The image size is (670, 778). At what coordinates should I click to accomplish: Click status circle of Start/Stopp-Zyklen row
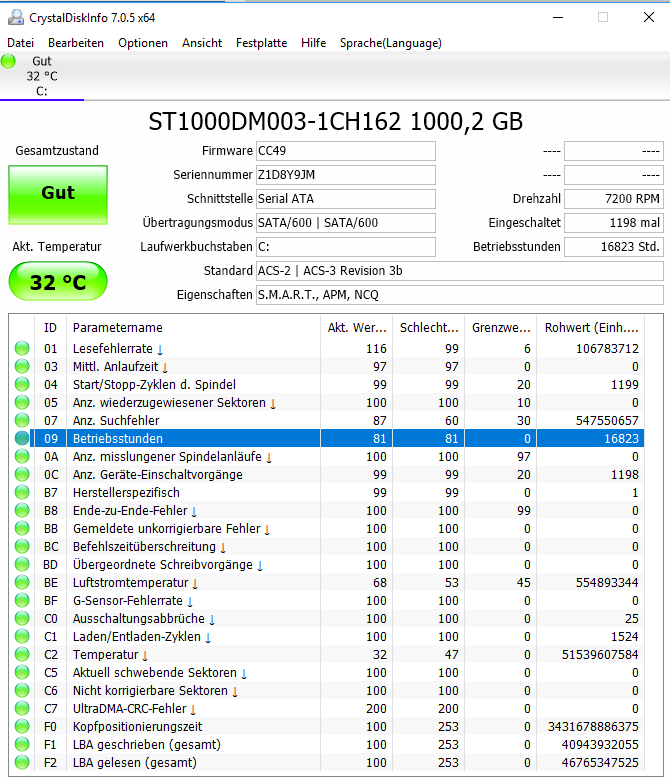pos(22,385)
